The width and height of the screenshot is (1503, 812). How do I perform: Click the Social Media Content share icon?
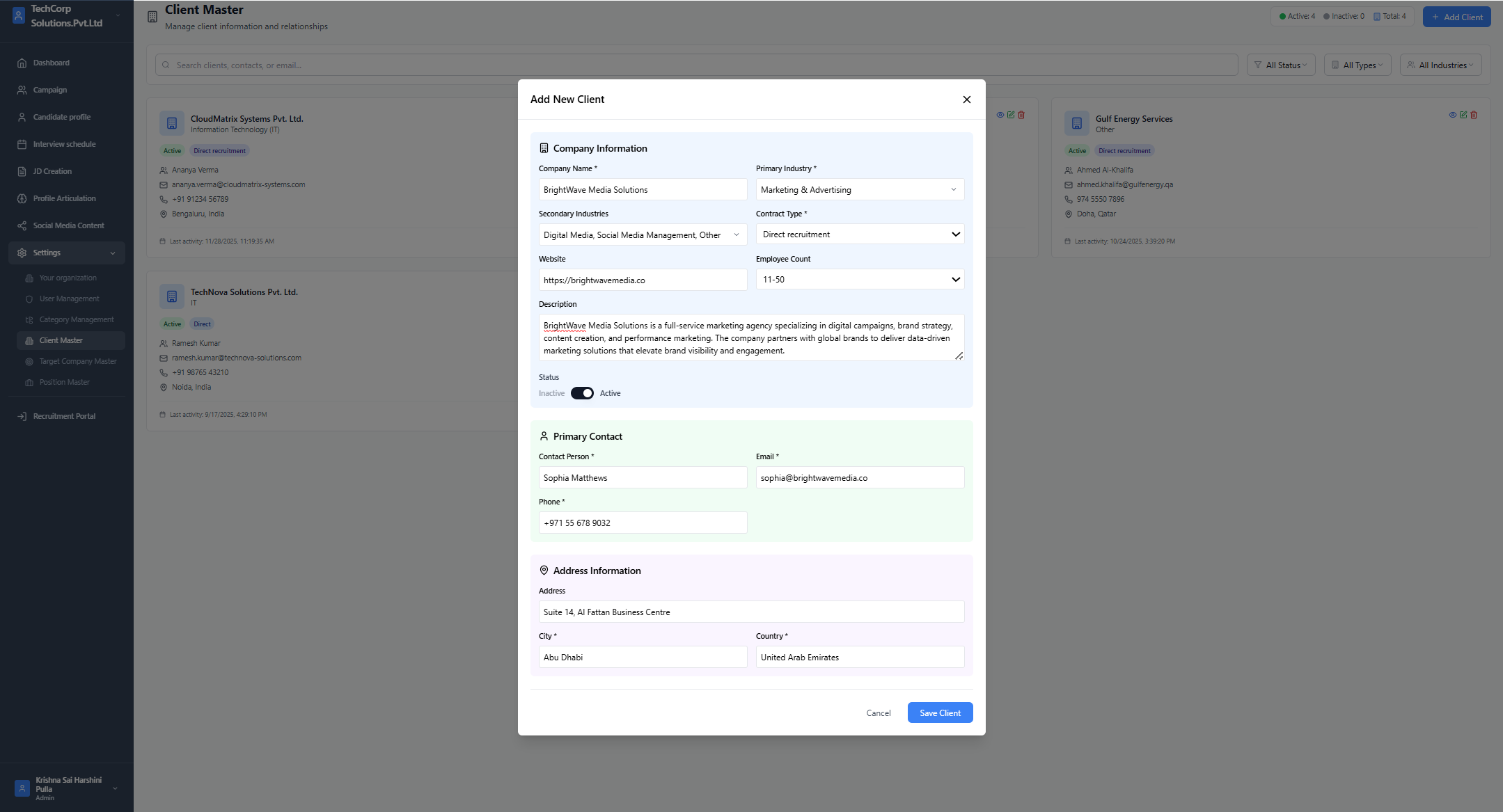pos(22,225)
